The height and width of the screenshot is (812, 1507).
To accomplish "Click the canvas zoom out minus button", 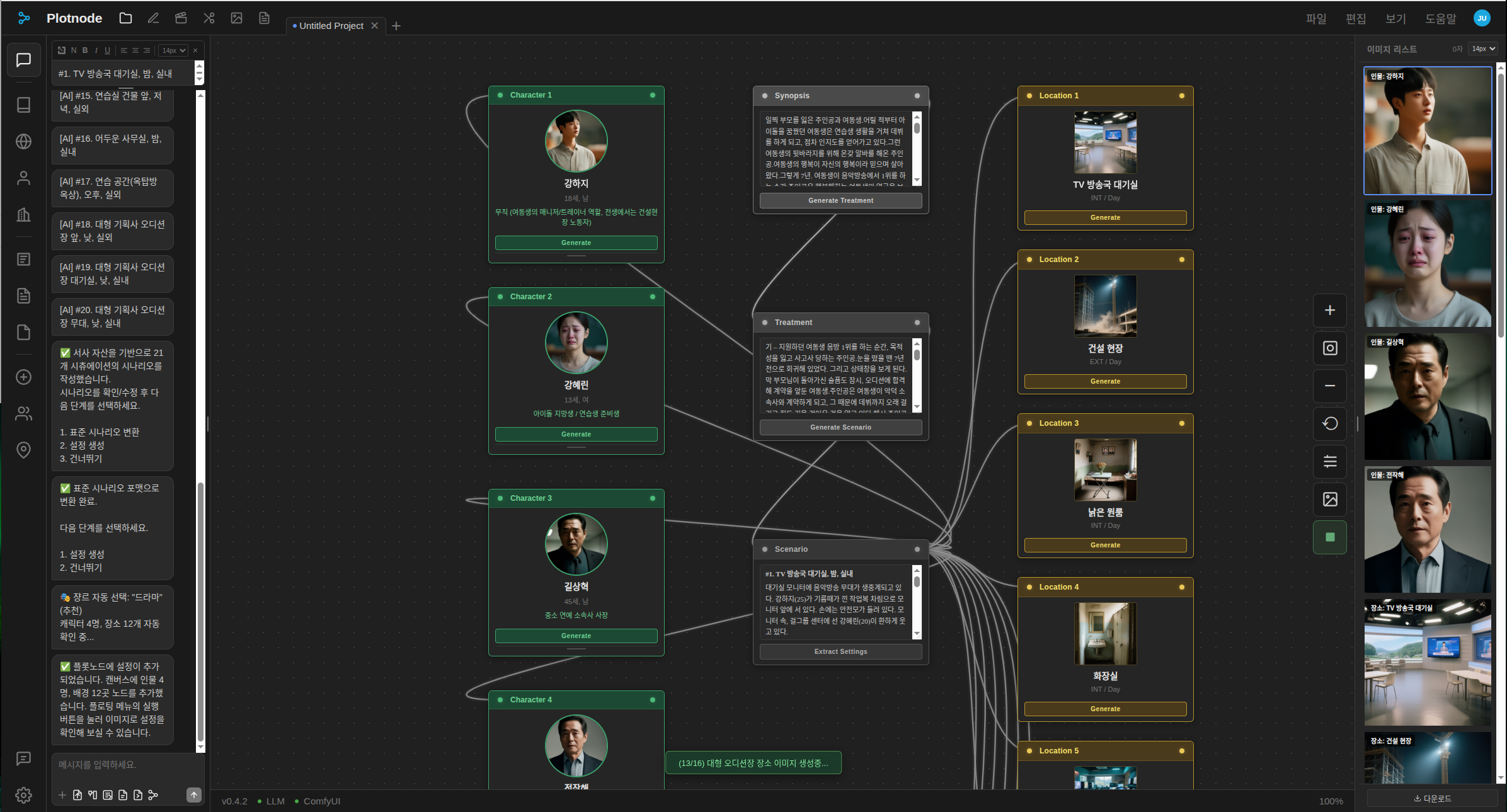I will [x=1330, y=386].
